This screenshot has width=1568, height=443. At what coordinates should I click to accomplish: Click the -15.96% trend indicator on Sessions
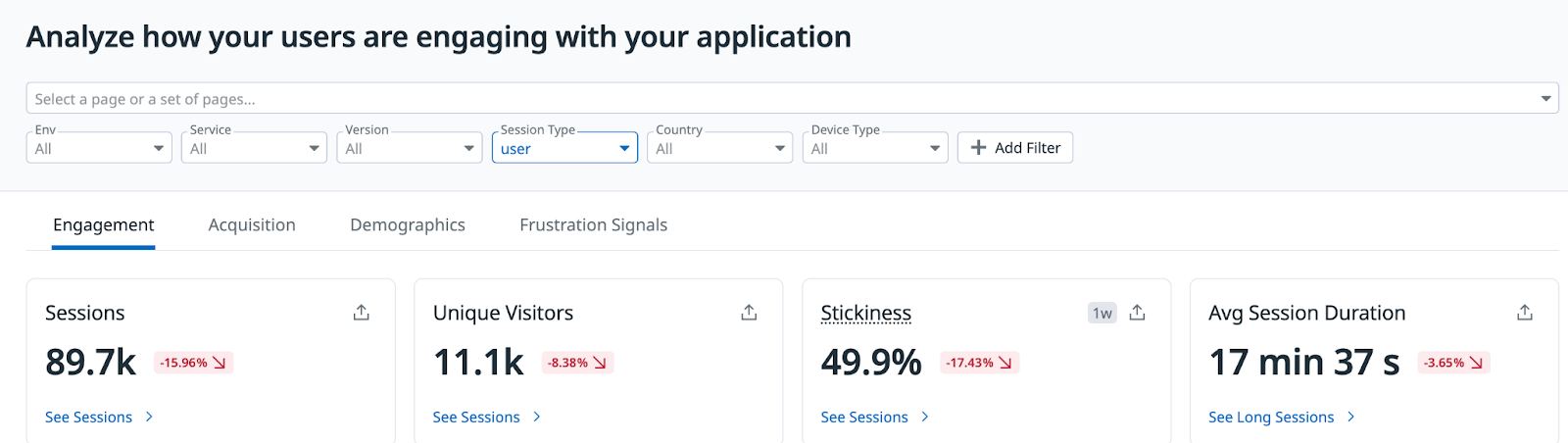click(x=193, y=363)
